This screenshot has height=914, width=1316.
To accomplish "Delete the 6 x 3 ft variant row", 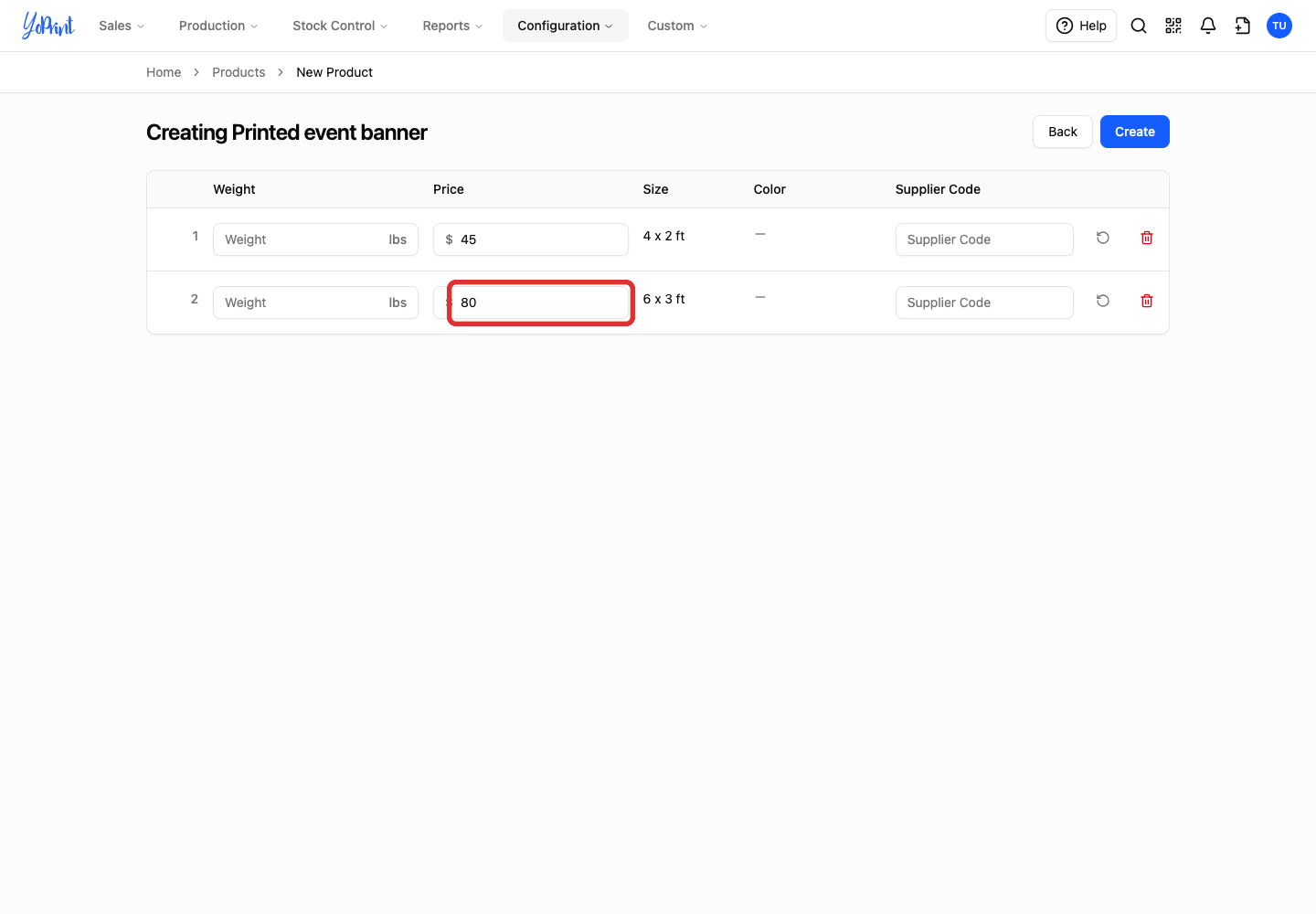I will 1147,301.
